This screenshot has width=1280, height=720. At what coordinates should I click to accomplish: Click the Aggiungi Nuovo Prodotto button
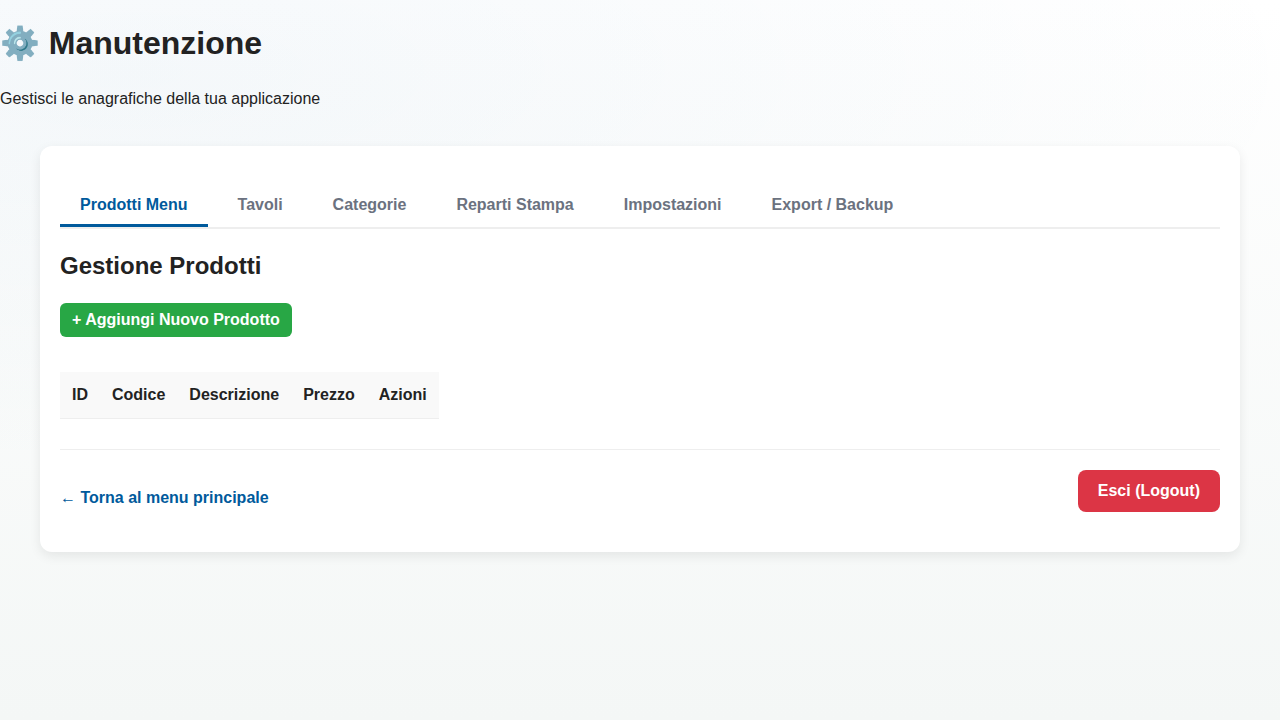176,320
